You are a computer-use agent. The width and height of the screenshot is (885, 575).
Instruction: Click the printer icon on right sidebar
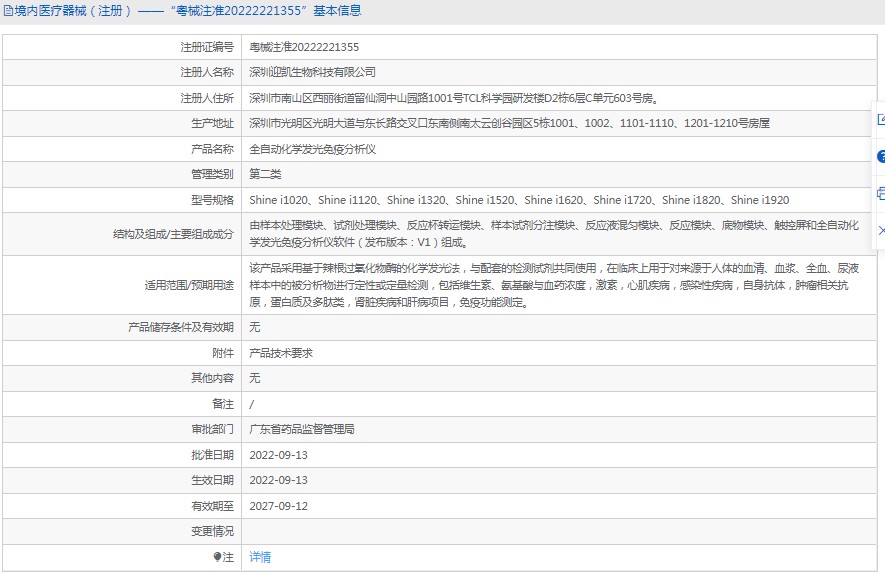pos(881,194)
